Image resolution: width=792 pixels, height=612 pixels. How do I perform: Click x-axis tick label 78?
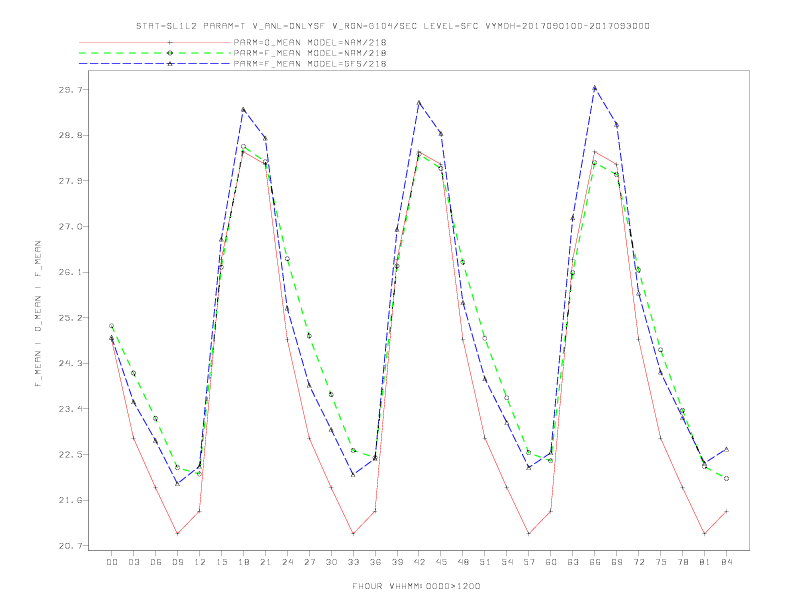[682, 562]
